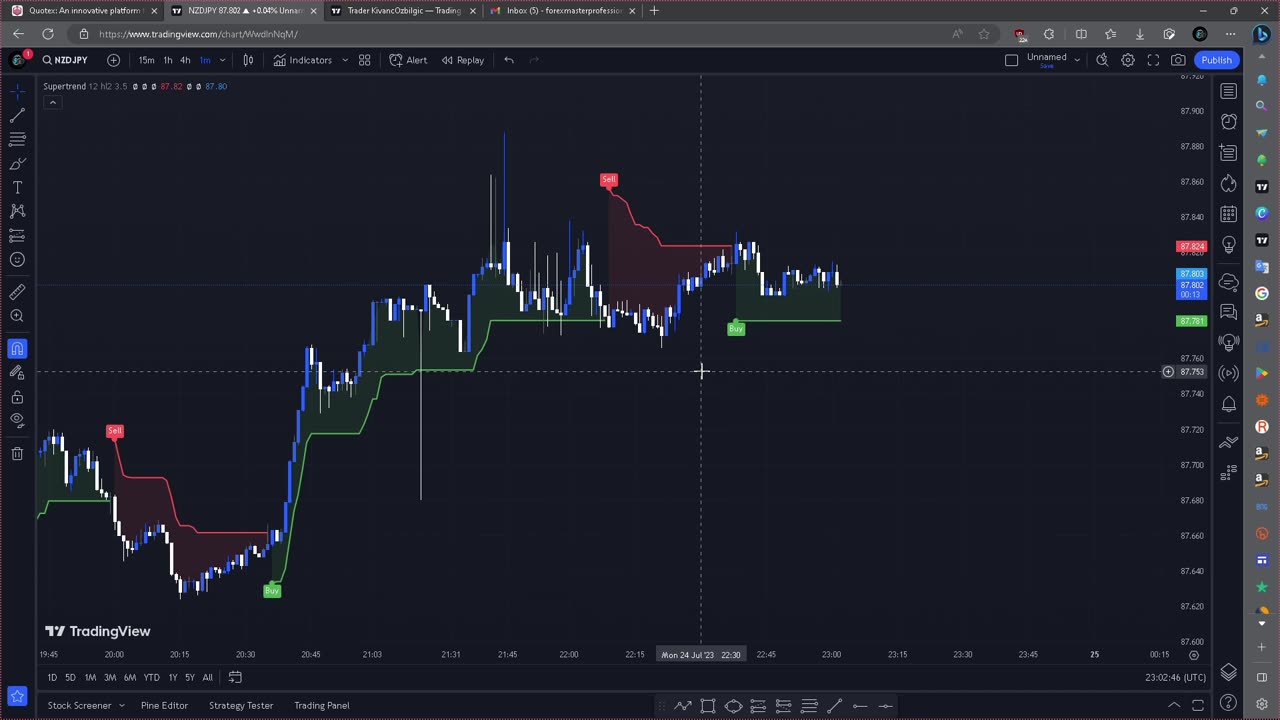The width and height of the screenshot is (1280, 720).
Task: Expand the bottom panel chevron up
Action: [x=1173, y=705]
